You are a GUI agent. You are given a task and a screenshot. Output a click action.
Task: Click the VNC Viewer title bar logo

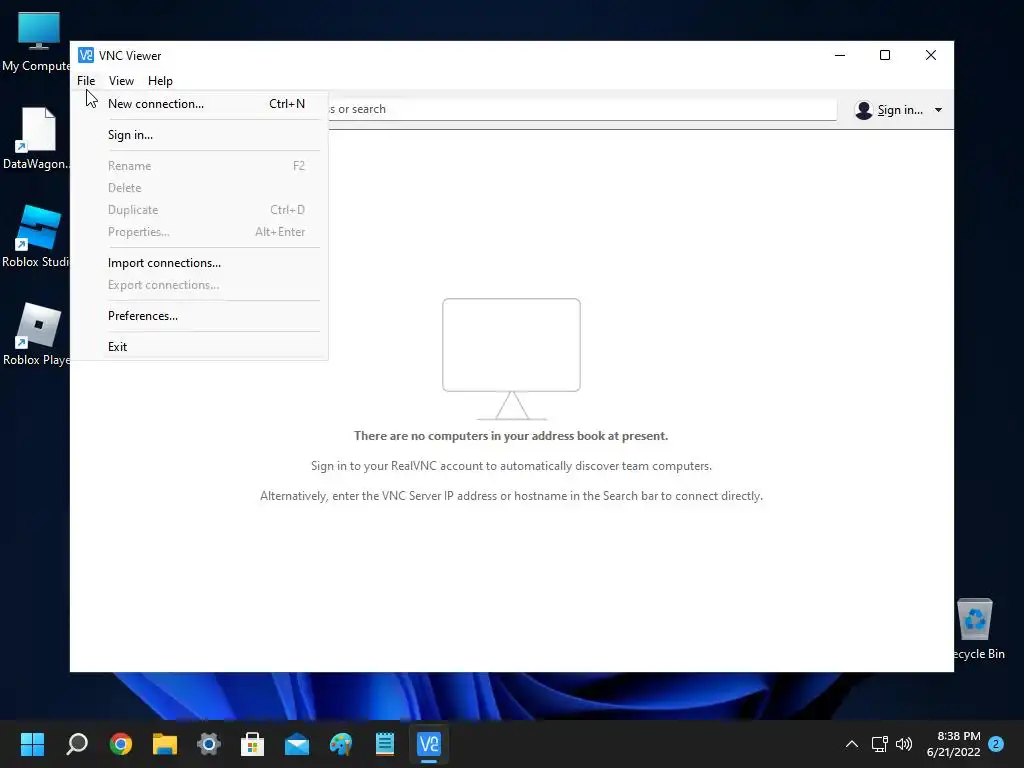tap(86, 55)
